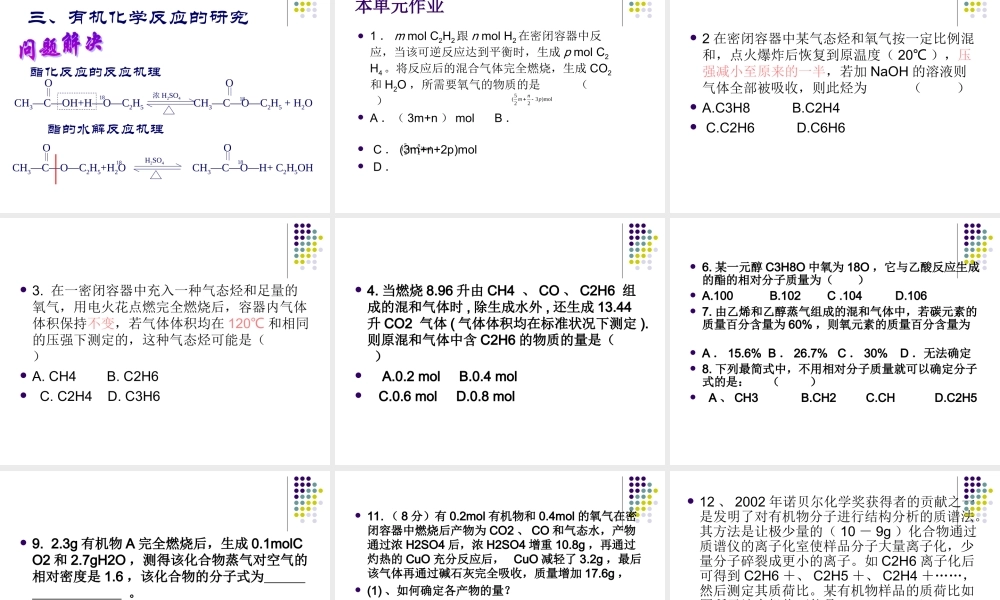
Task: Click sub-question (1)、如何确定各产物的量?
Action: [439, 590]
